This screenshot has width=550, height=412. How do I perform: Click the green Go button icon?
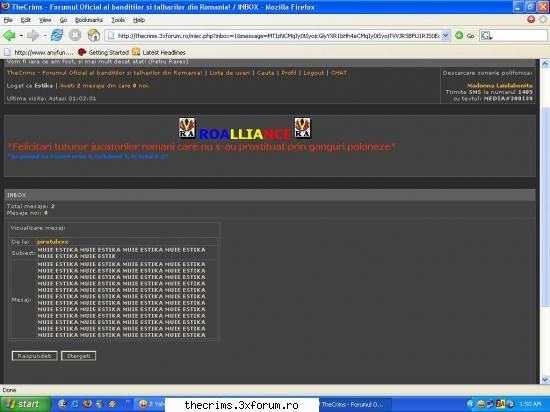(459, 35)
